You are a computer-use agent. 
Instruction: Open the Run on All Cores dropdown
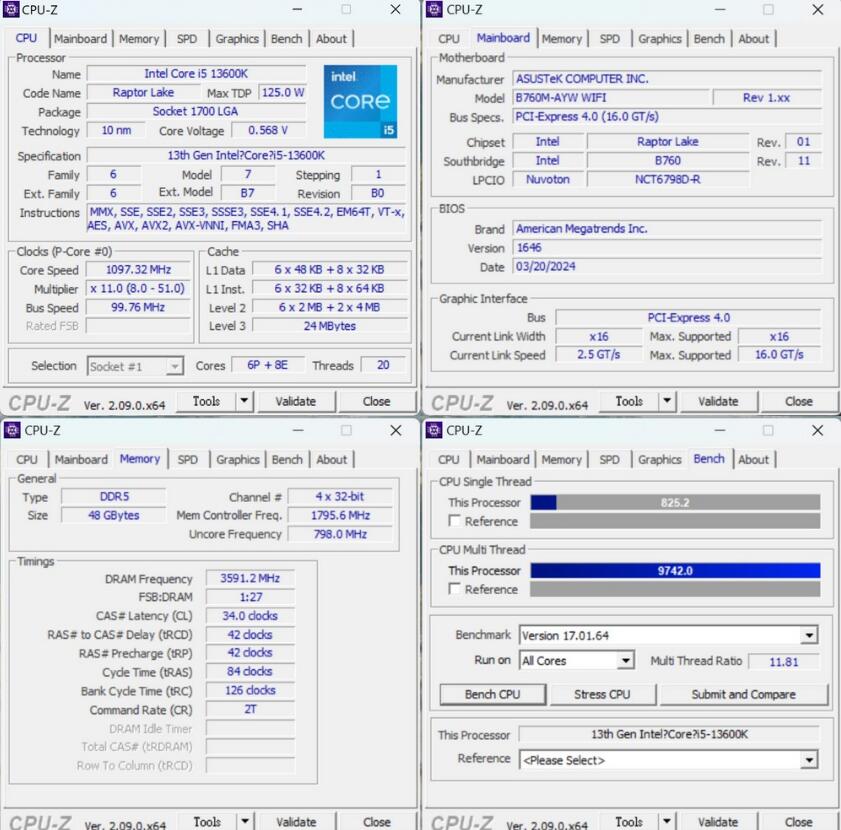pyautogui.click(x=625, y=660)
